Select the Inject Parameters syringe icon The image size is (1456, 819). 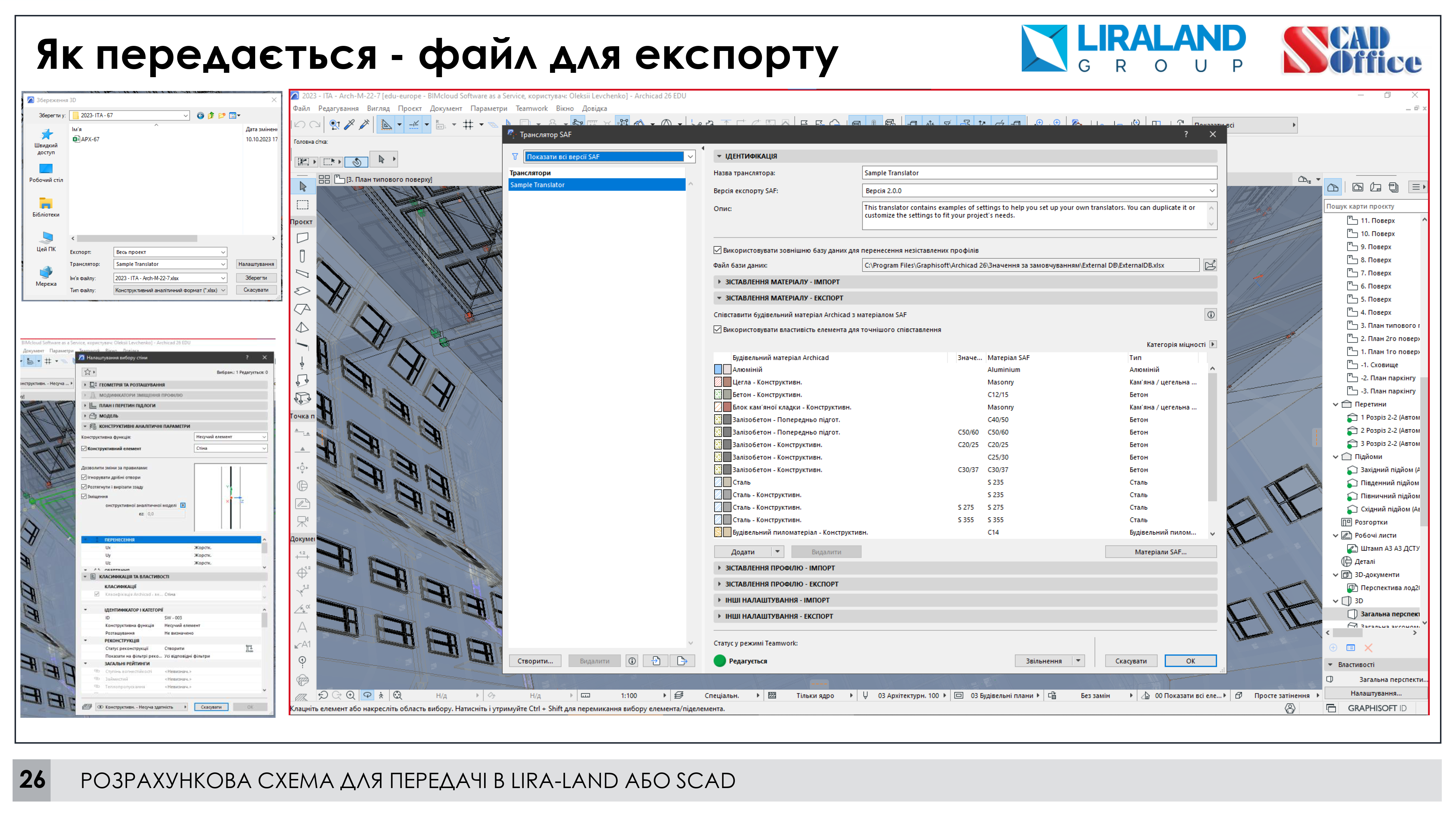coord(364,124)
